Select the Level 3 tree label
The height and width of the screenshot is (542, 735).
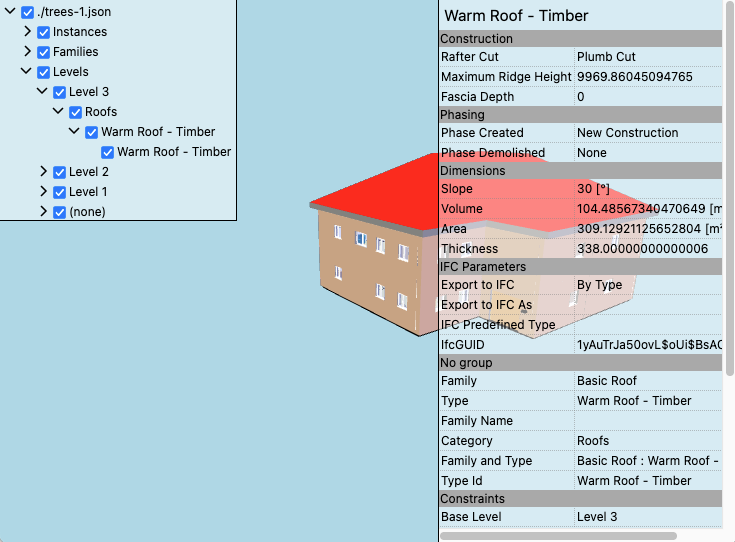click(89, 92)
